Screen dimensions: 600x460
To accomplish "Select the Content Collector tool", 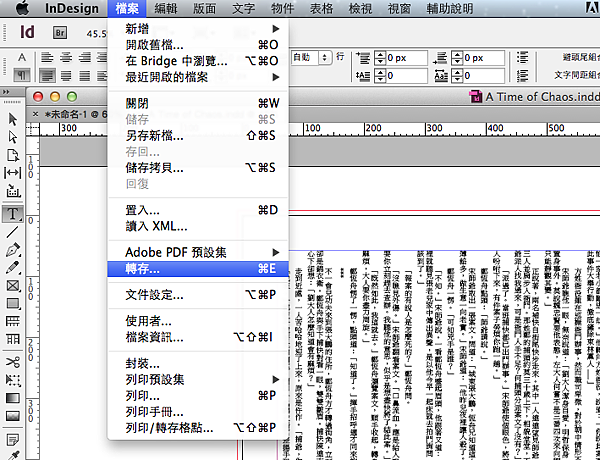I will click(x=13, y=191).
